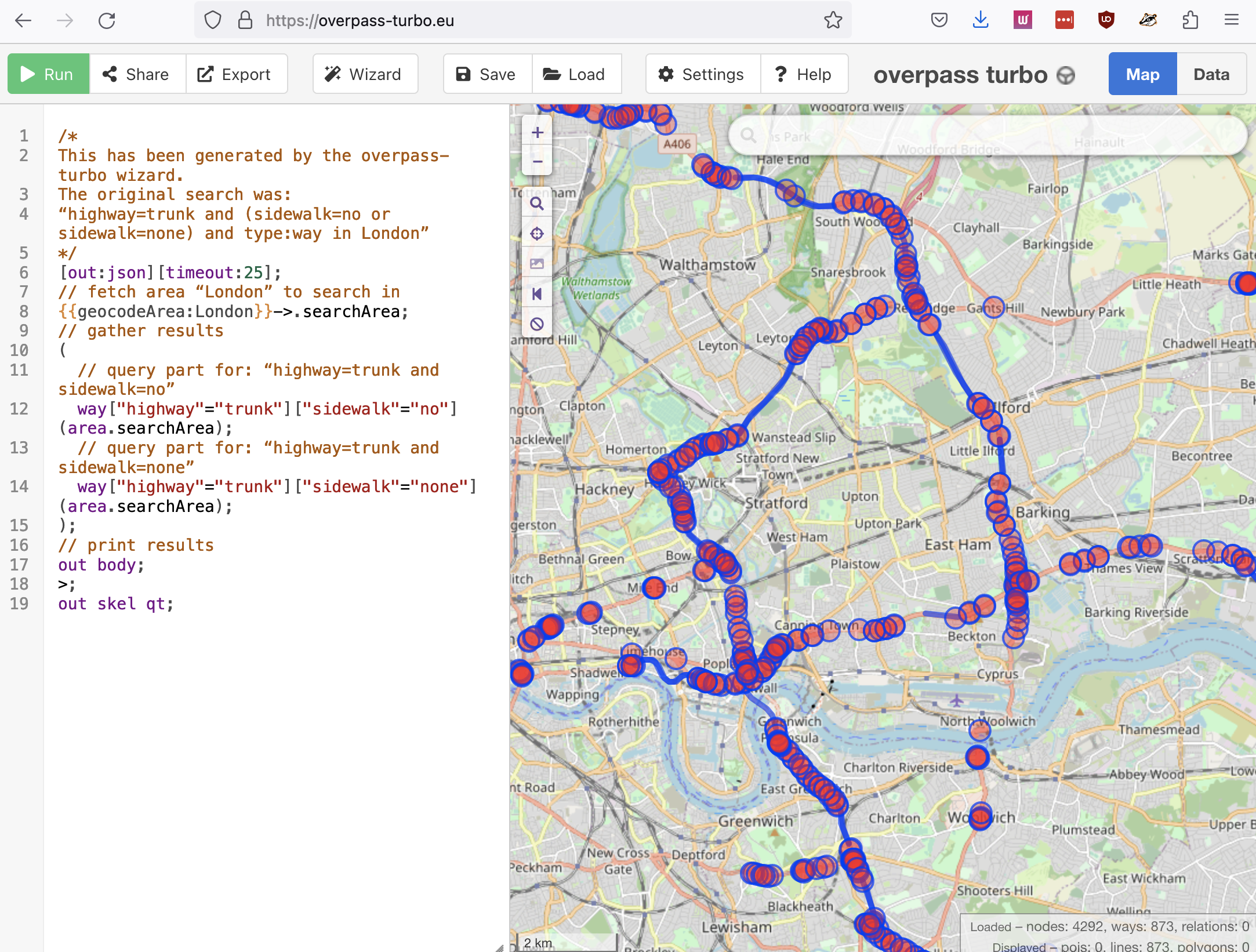Switch to the Data tab
1256x952 pixels.
(1211, 74)
